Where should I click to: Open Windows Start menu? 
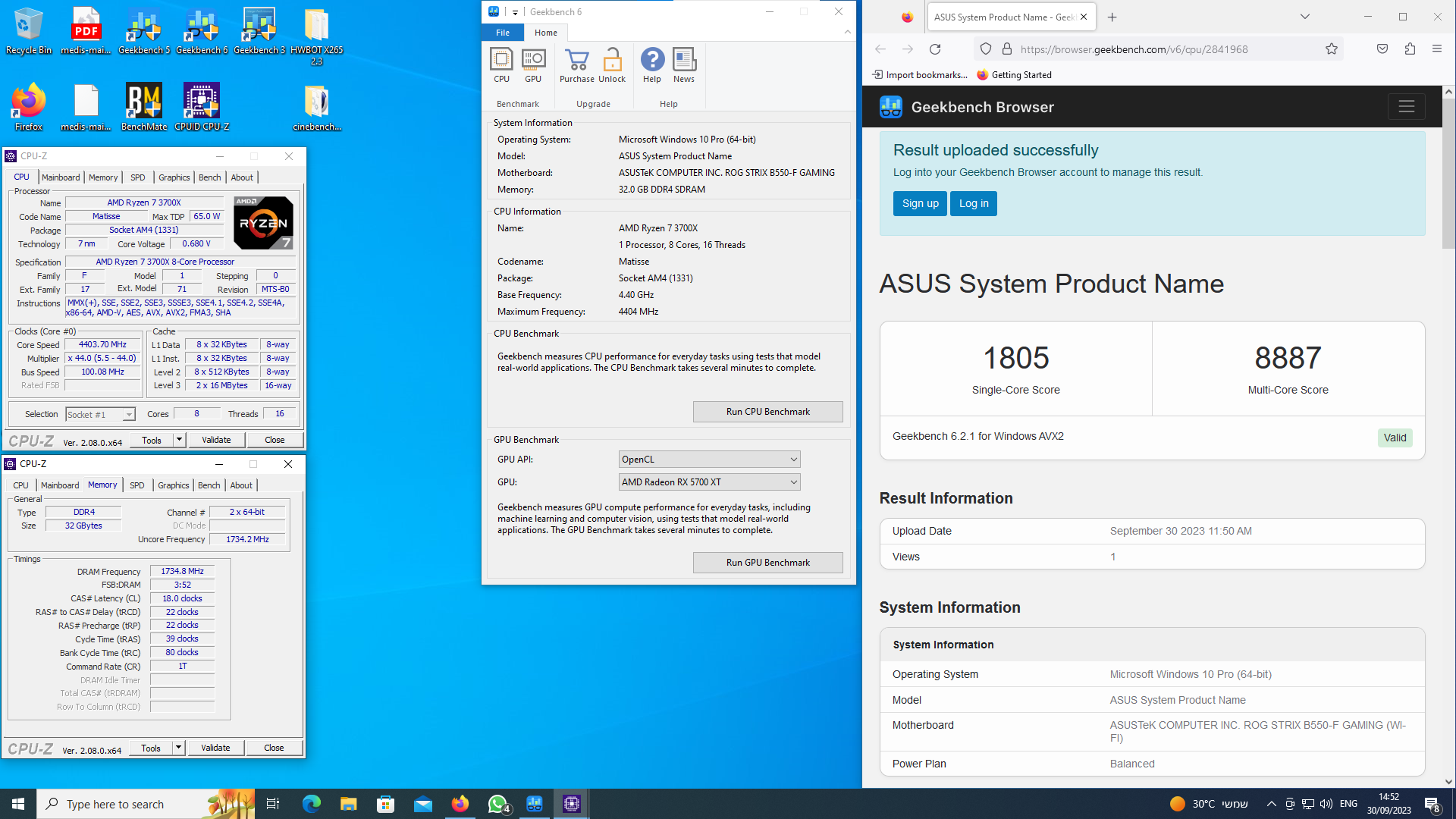[x=18, y=804]
